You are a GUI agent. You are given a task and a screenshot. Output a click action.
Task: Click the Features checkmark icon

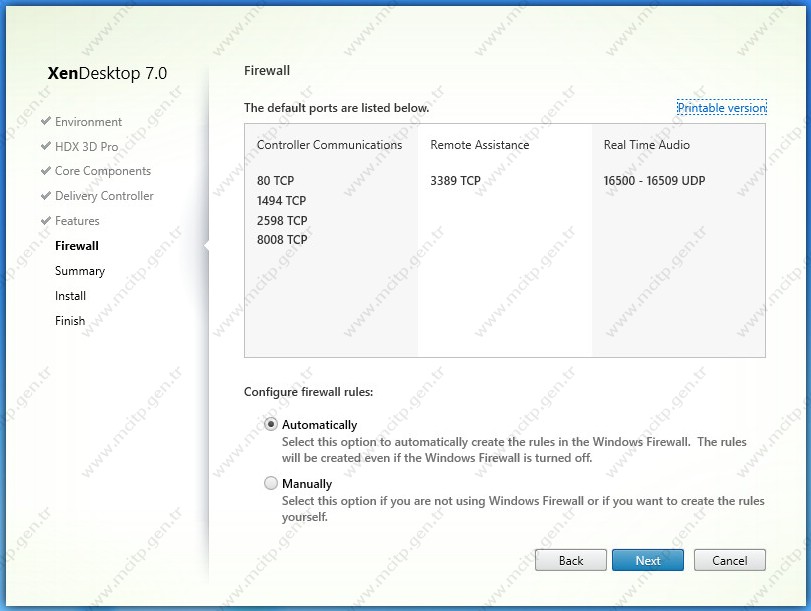point(46,220)
